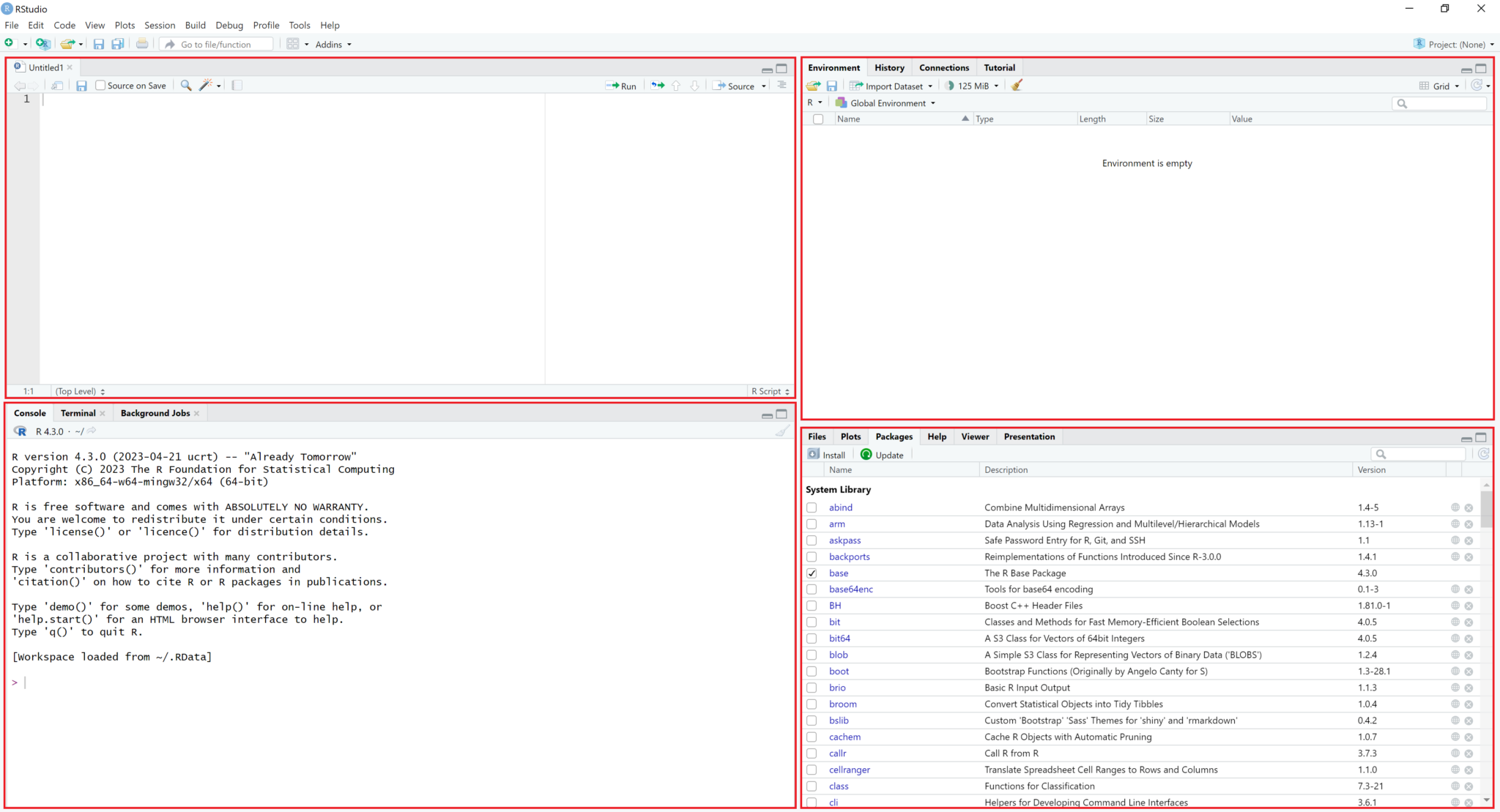
Task: Clear workspace objects with the broom icon
Action: click(1017, 86)
